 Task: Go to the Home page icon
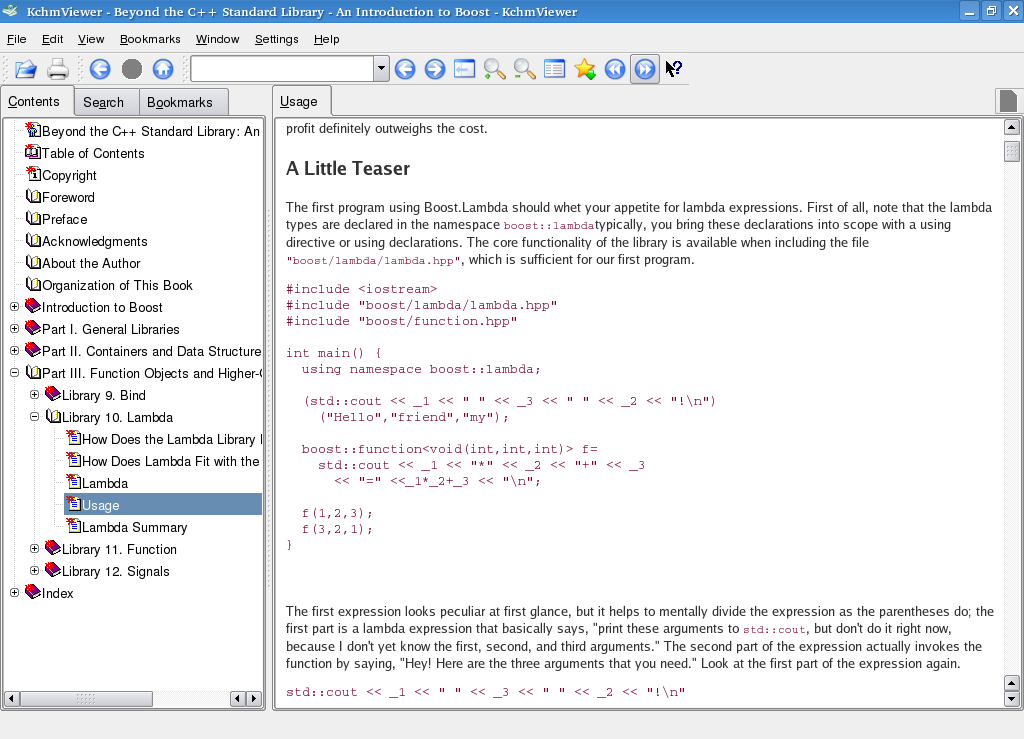pos(163,69)
